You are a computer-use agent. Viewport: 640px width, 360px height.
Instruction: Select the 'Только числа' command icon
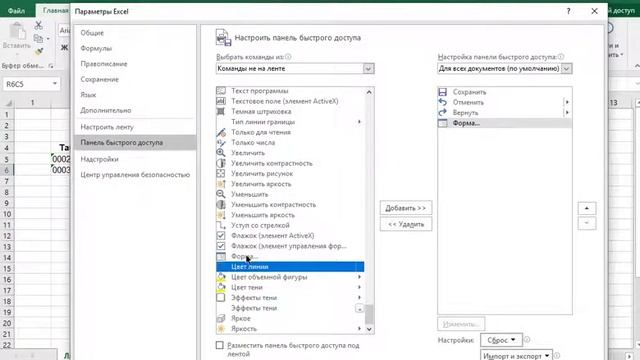click(x=221, y=142)
